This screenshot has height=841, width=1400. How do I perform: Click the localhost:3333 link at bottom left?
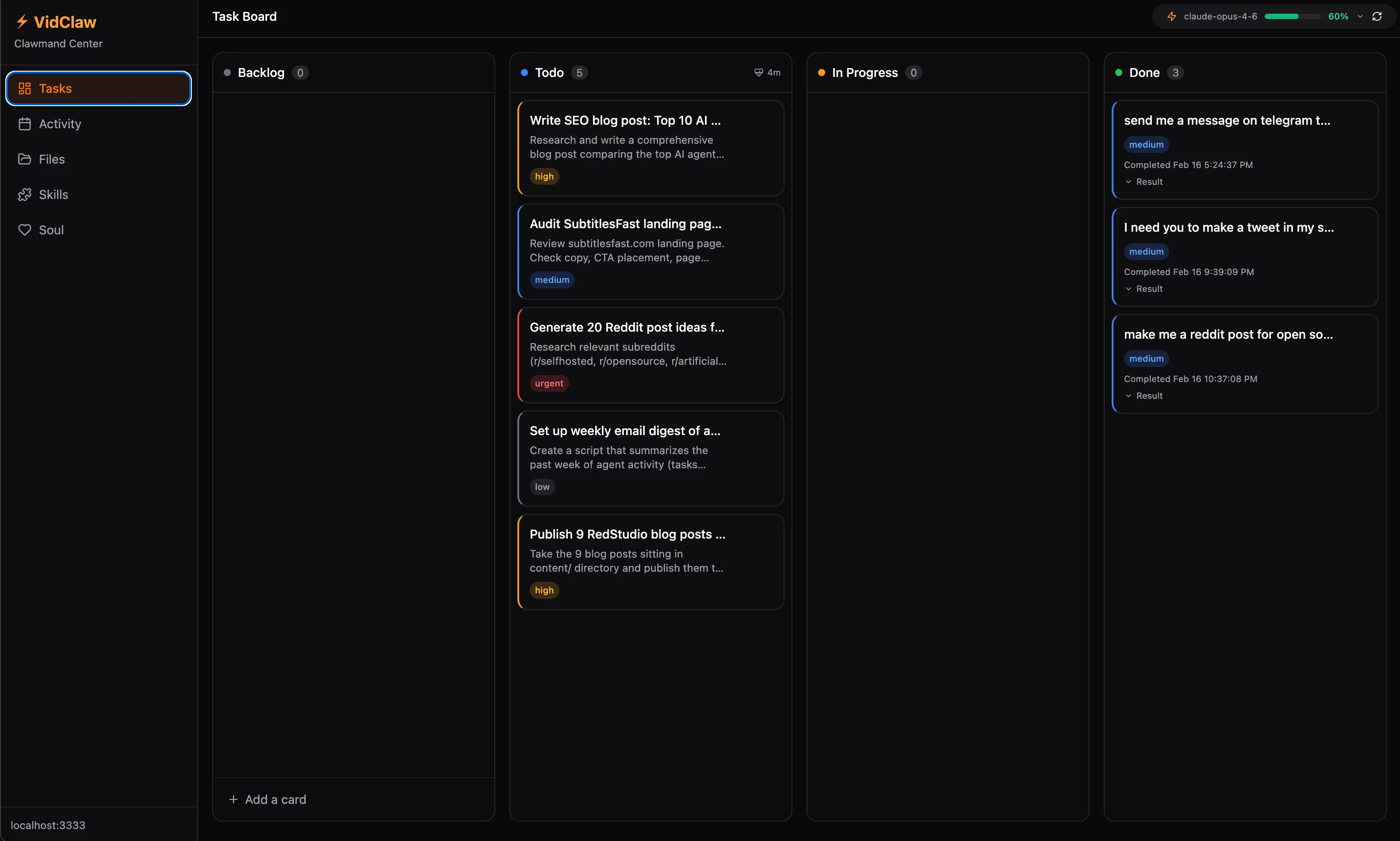point(48,825)
